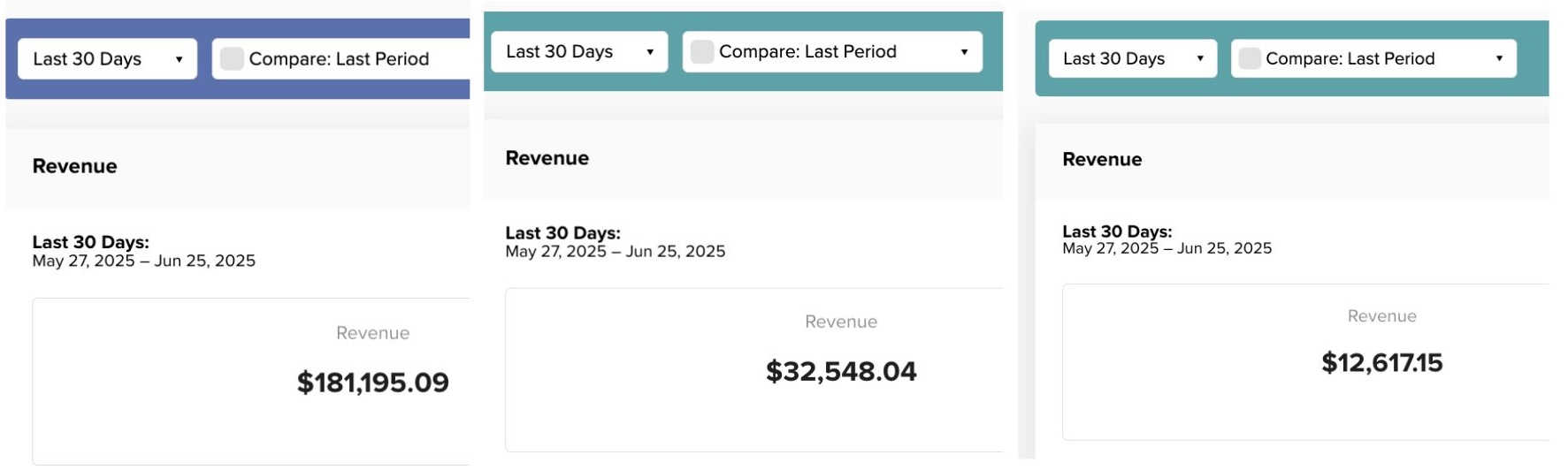Click date range text above the $181,195.09 card
The height and width of the screenshot is (470, 1568).
[143, 261]
